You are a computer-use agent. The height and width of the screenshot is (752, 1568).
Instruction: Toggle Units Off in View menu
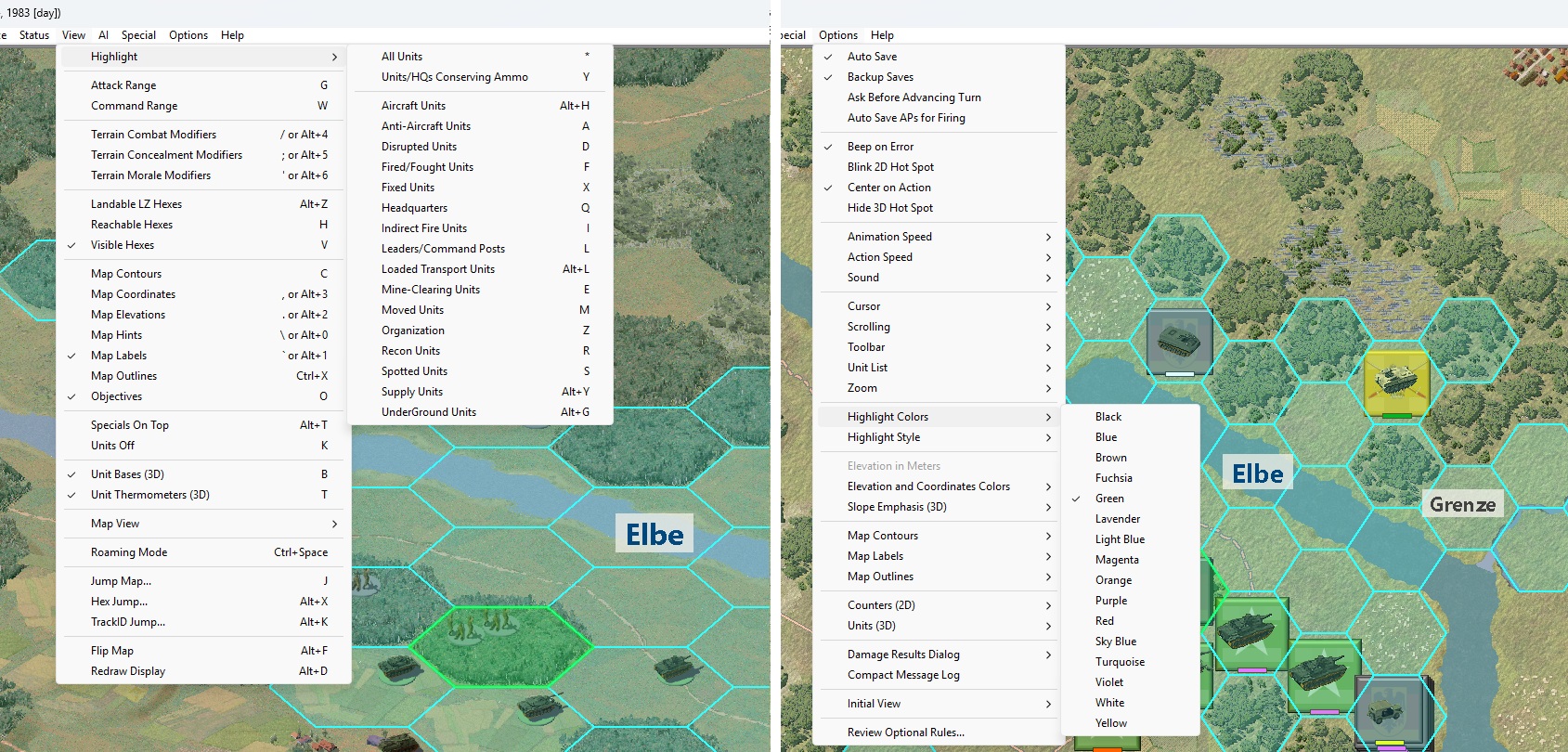pyautogui.click(x=203, y=446)
